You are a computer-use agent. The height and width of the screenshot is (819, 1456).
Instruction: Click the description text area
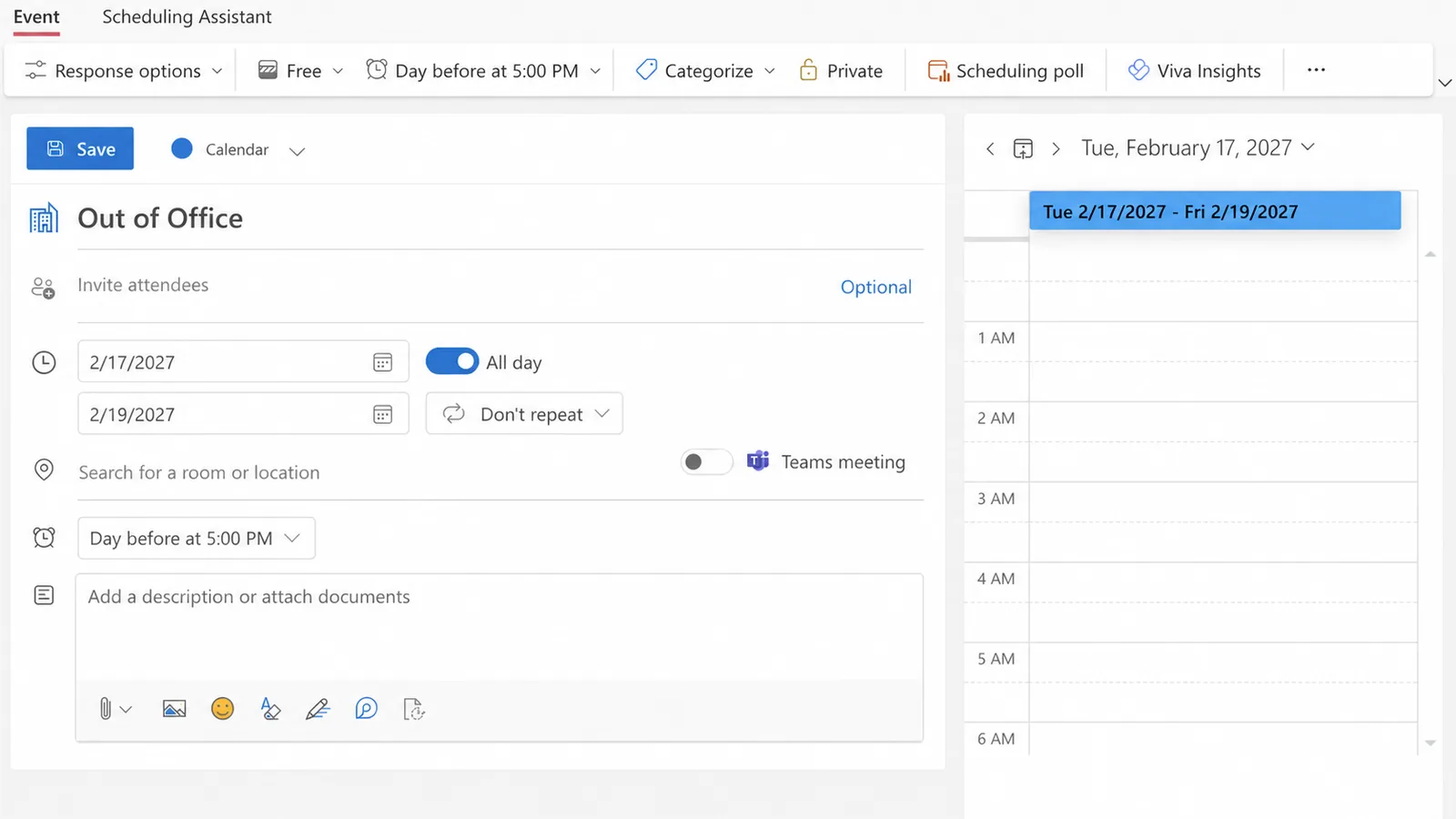click(500, 627)
